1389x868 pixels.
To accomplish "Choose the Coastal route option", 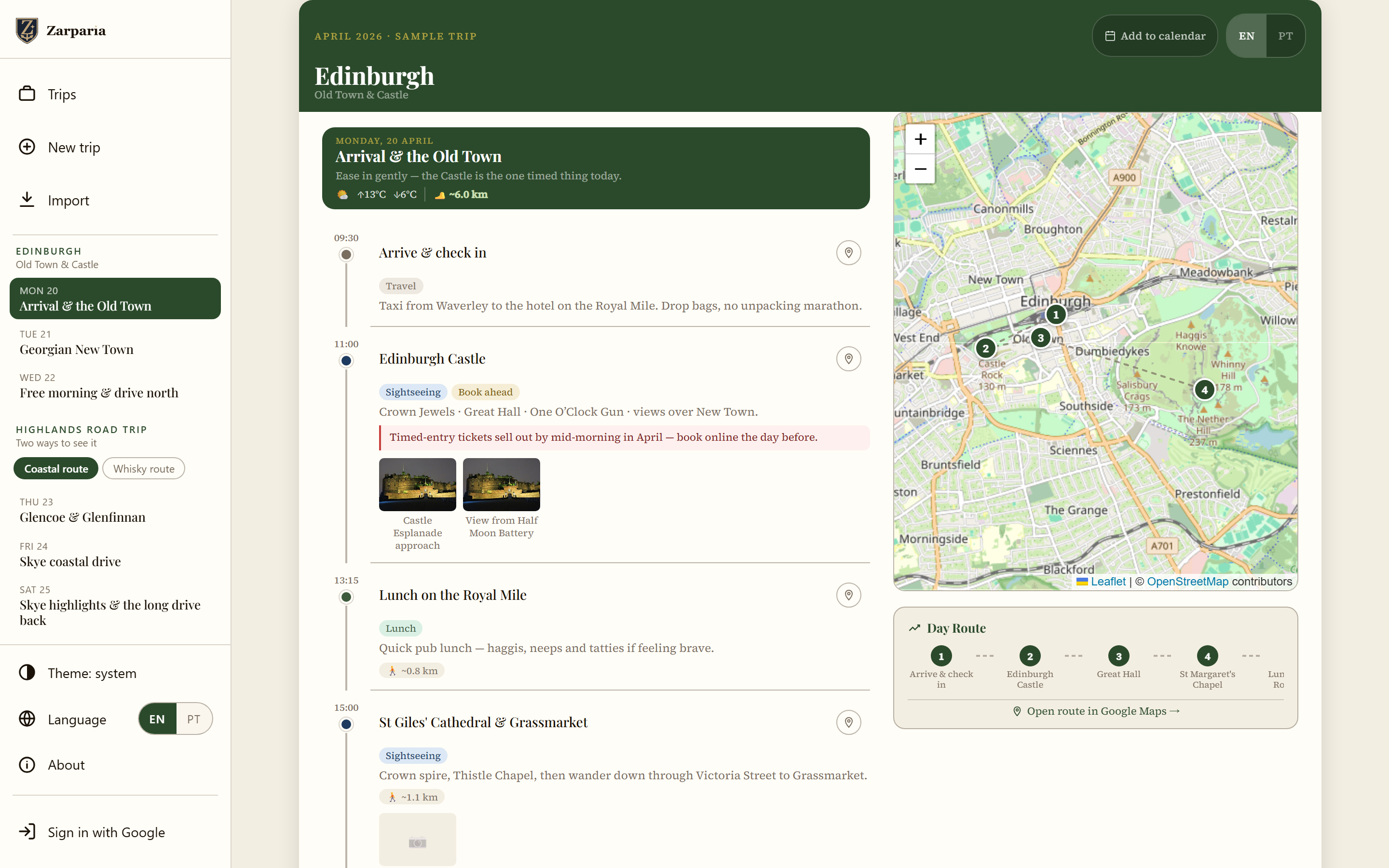I will point(56,468).
